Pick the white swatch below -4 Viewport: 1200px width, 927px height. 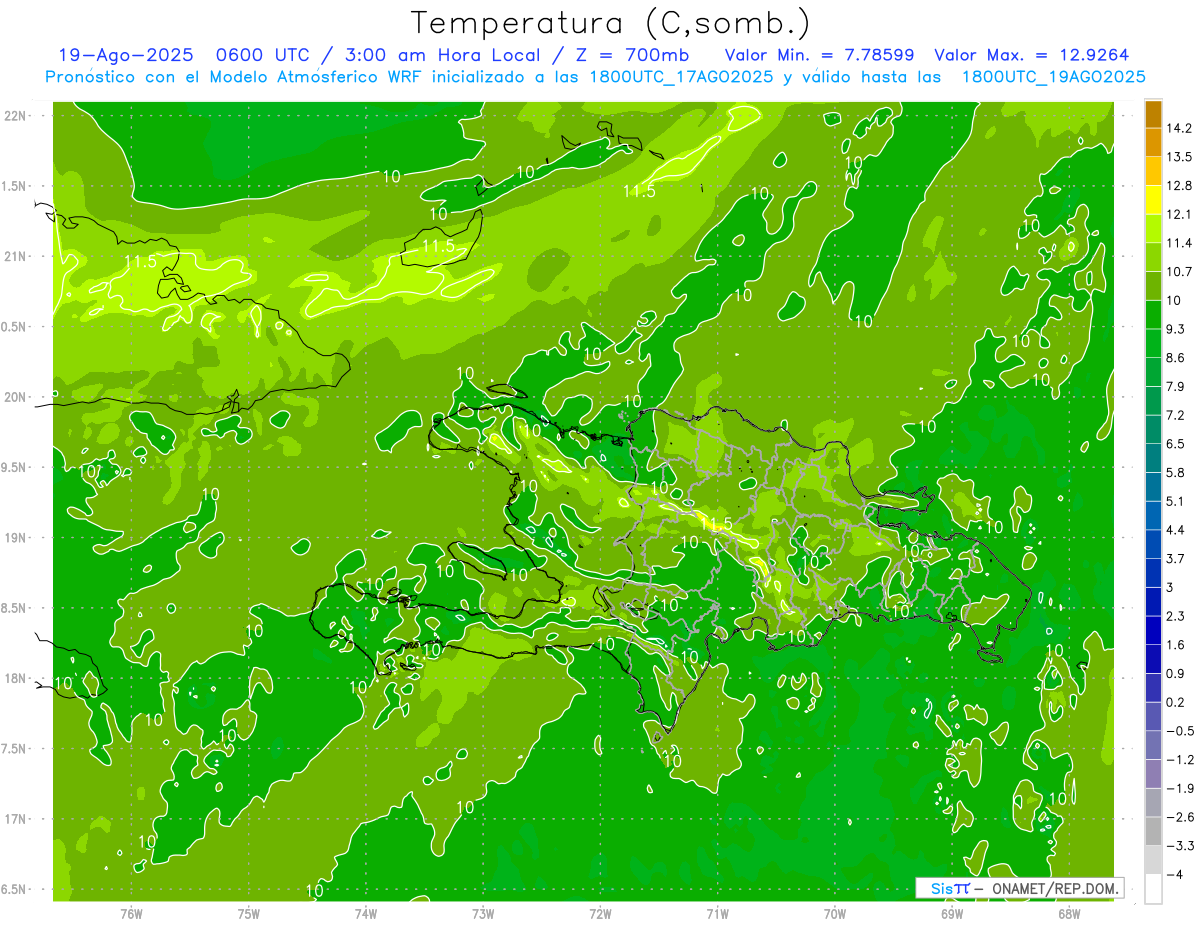[x=1153, y=889]
